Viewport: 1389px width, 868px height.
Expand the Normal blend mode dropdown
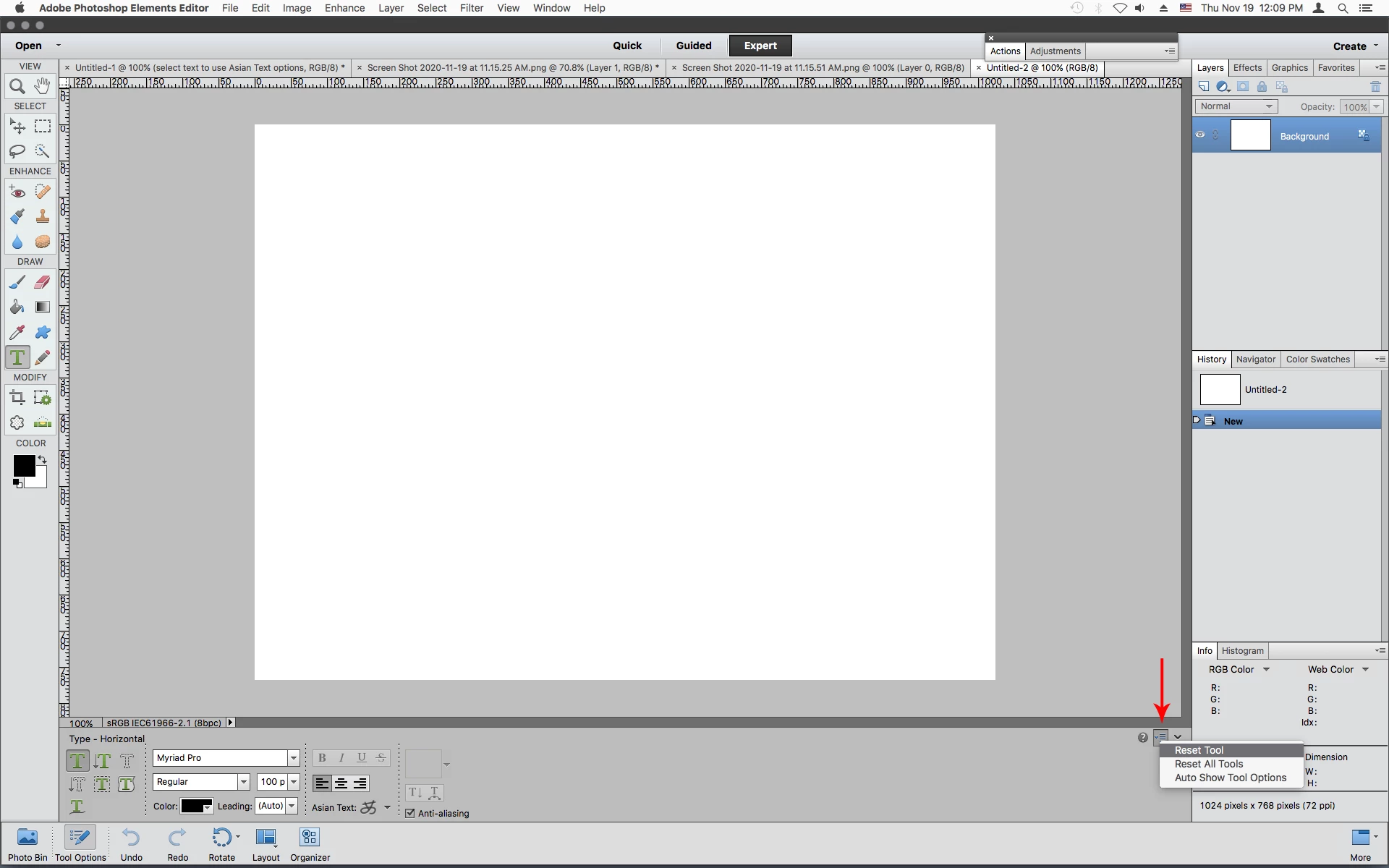[1236, 106]
